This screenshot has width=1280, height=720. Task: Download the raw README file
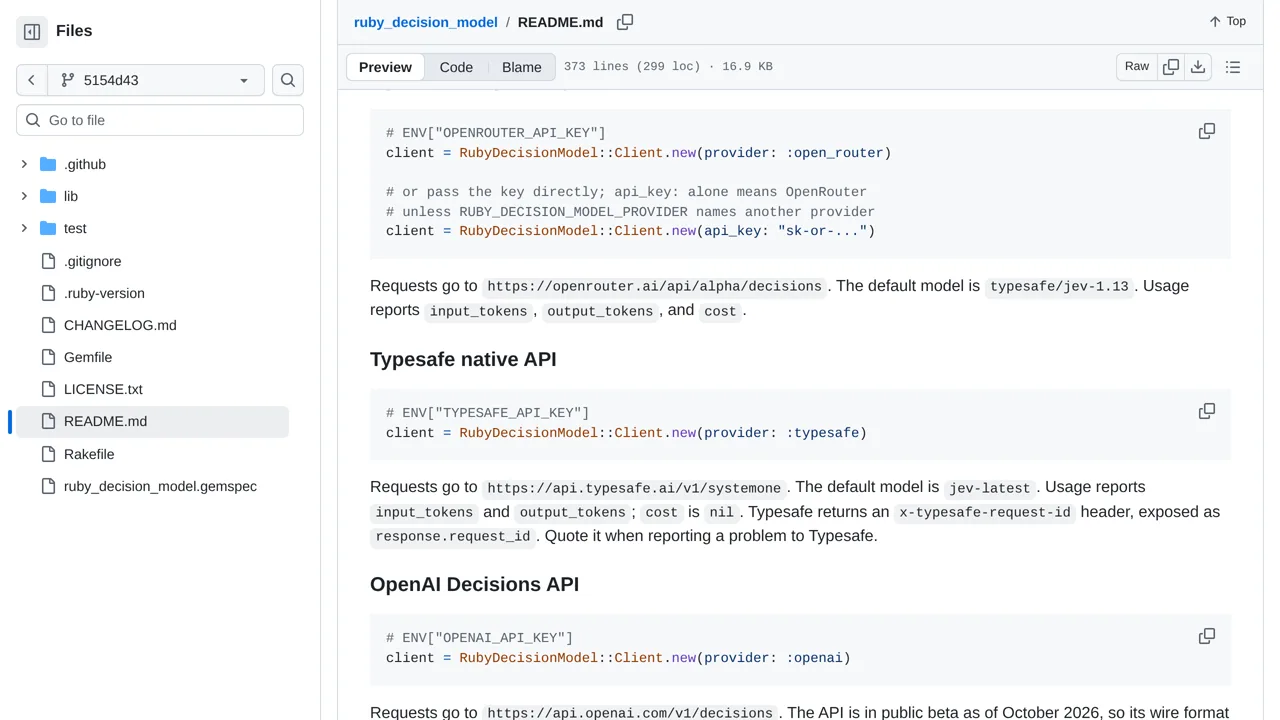[x=1198, y=67]
